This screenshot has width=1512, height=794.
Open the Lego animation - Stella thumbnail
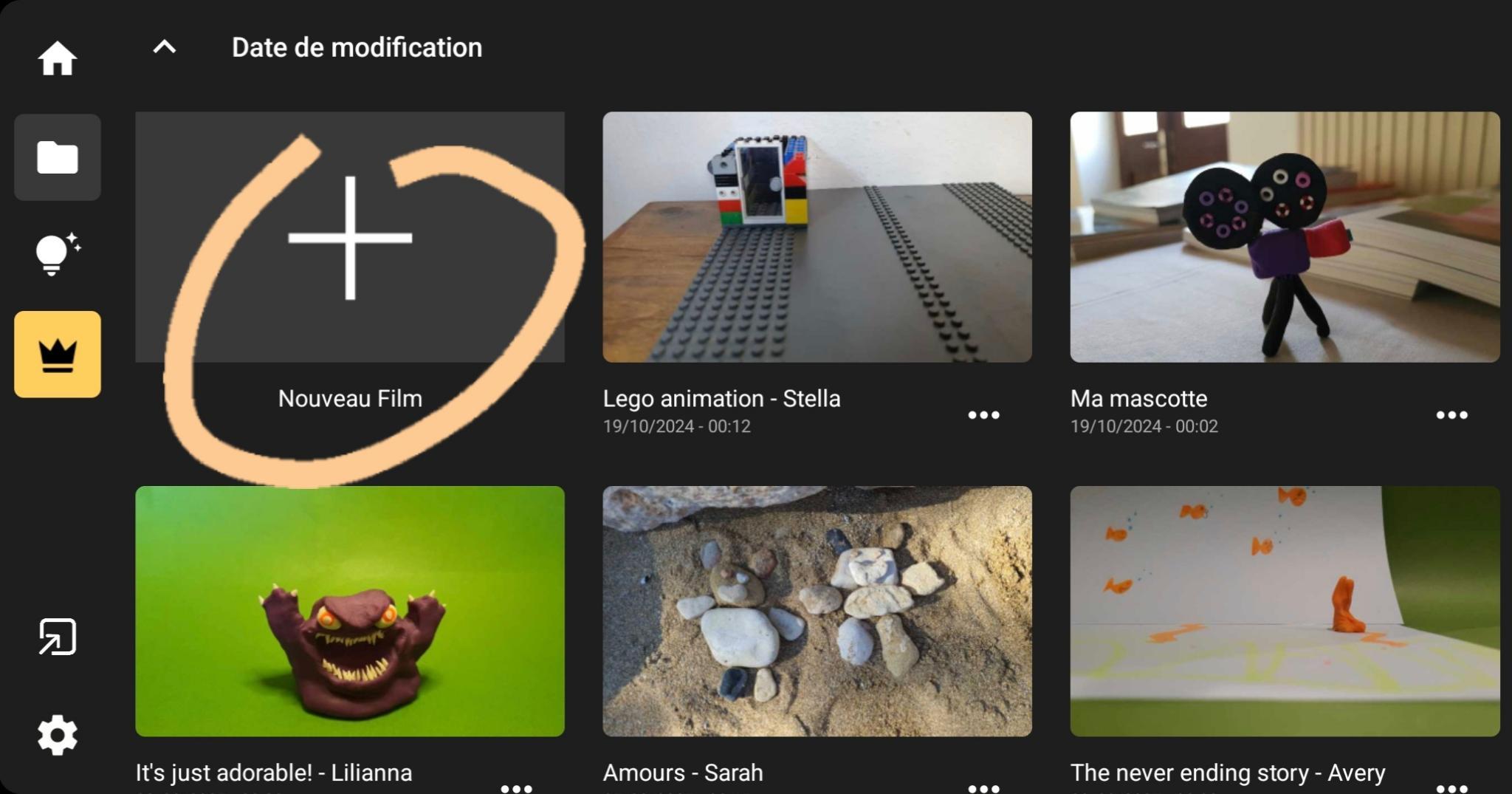[817, 237]
